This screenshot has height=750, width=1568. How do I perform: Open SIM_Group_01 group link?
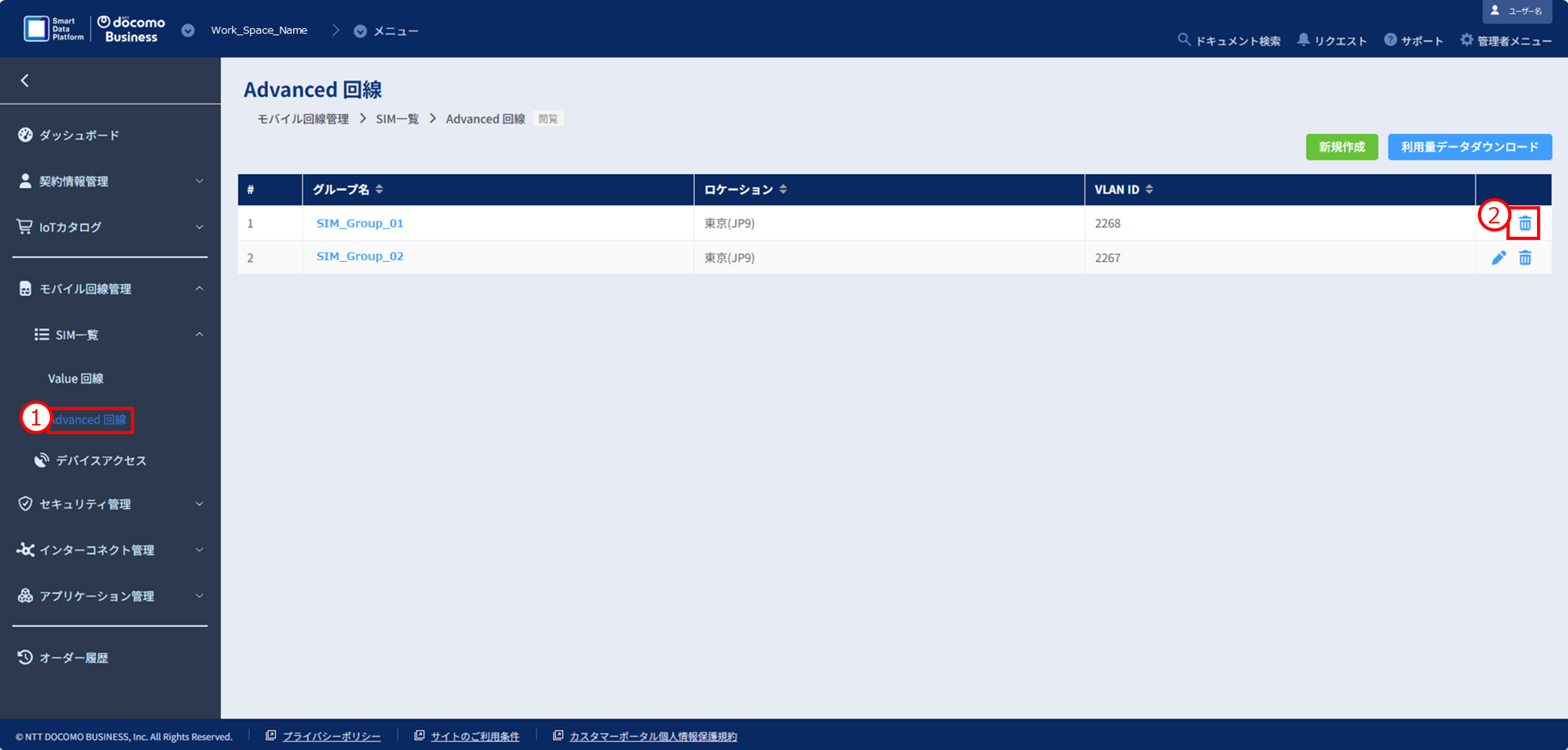point(359,223)
